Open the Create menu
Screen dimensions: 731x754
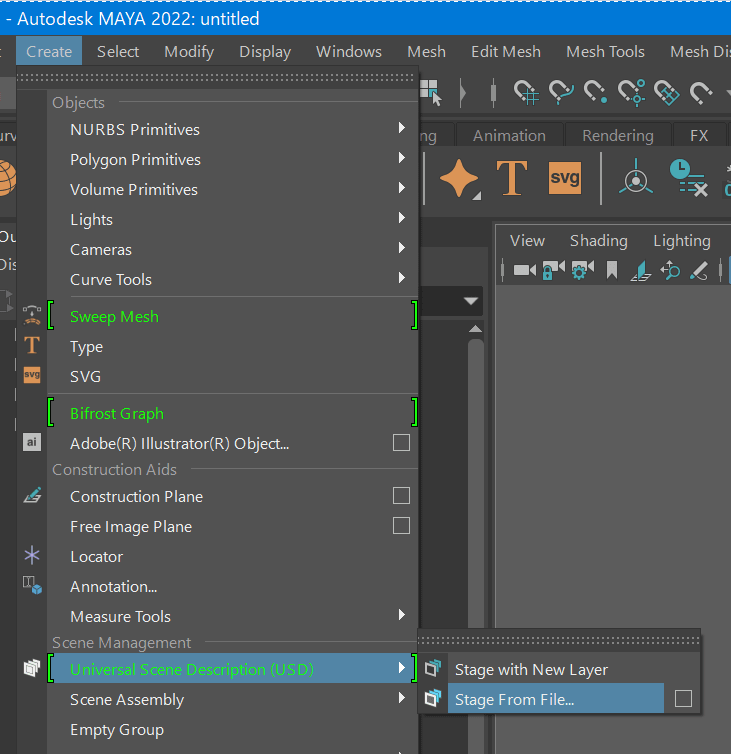[49, 51]
